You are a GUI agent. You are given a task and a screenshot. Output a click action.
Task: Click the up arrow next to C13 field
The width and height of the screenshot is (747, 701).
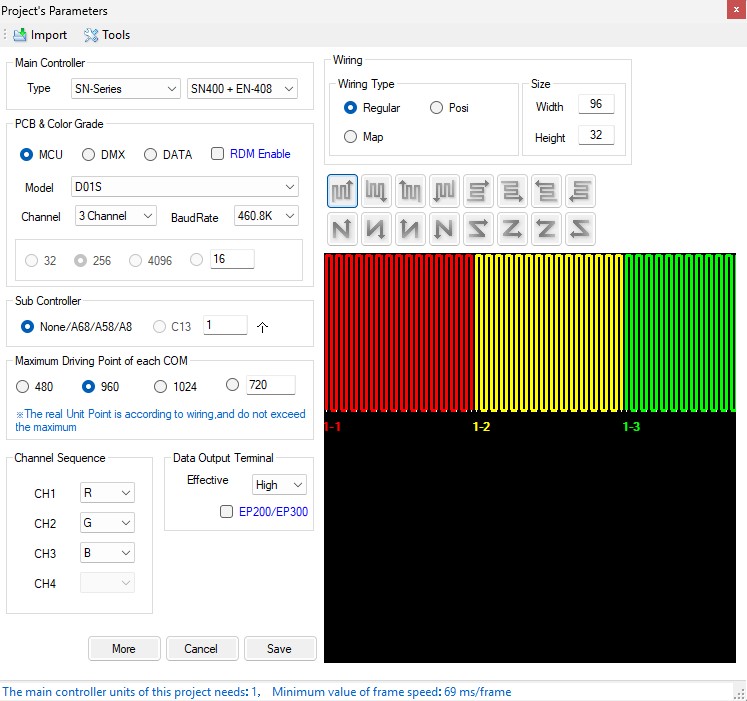[262, 327]
